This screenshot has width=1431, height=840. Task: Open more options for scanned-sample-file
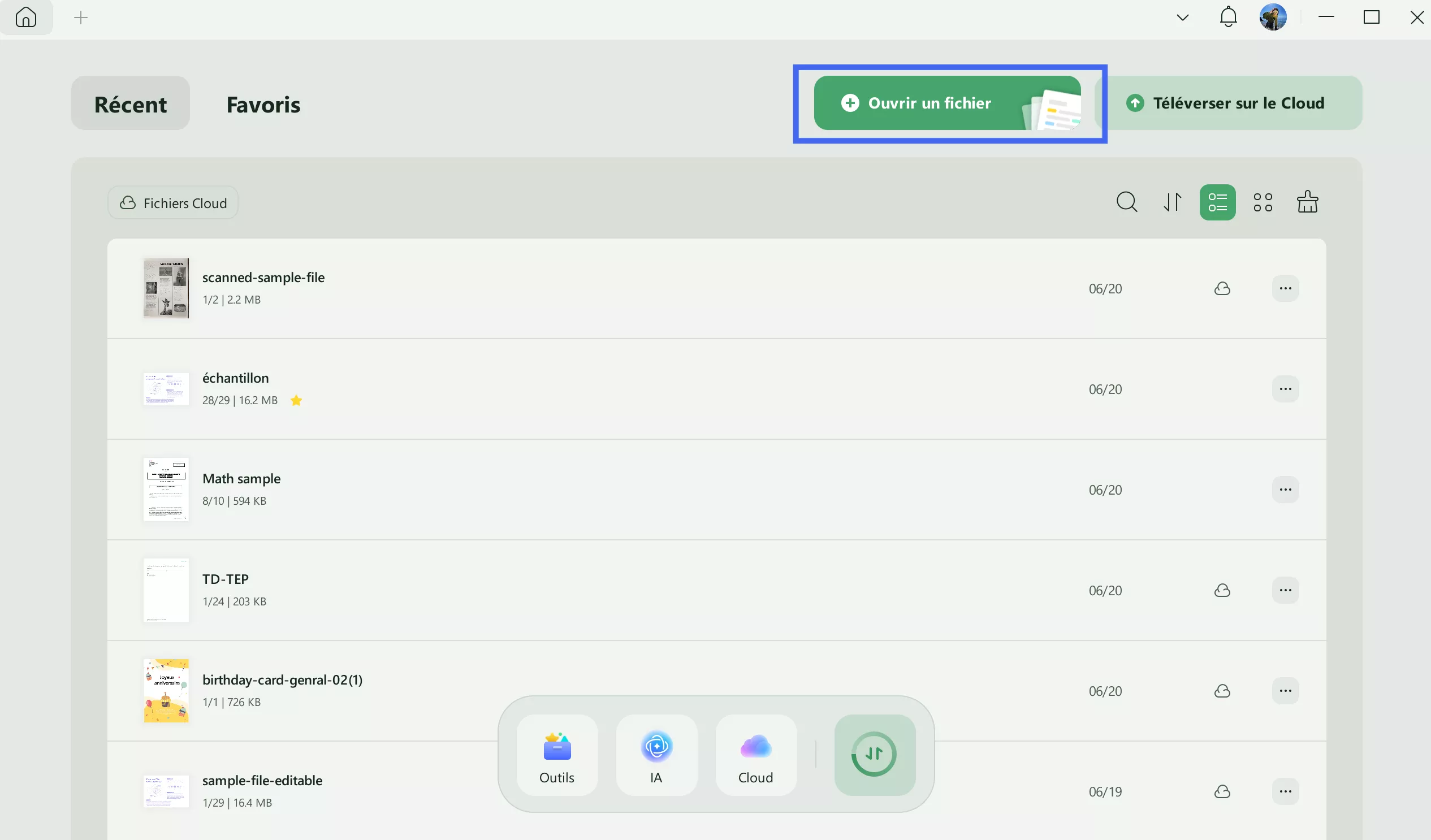[1285, 288]
